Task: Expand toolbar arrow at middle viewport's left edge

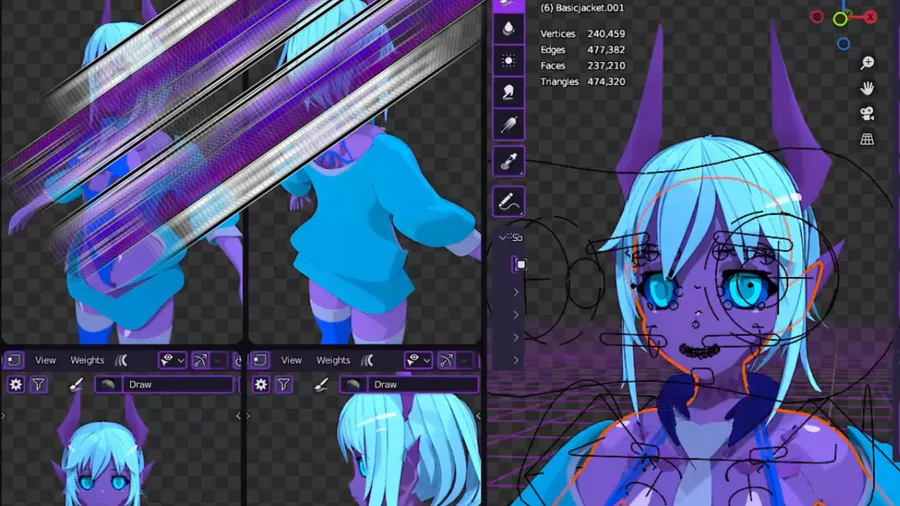Action: tap(249, 416)
